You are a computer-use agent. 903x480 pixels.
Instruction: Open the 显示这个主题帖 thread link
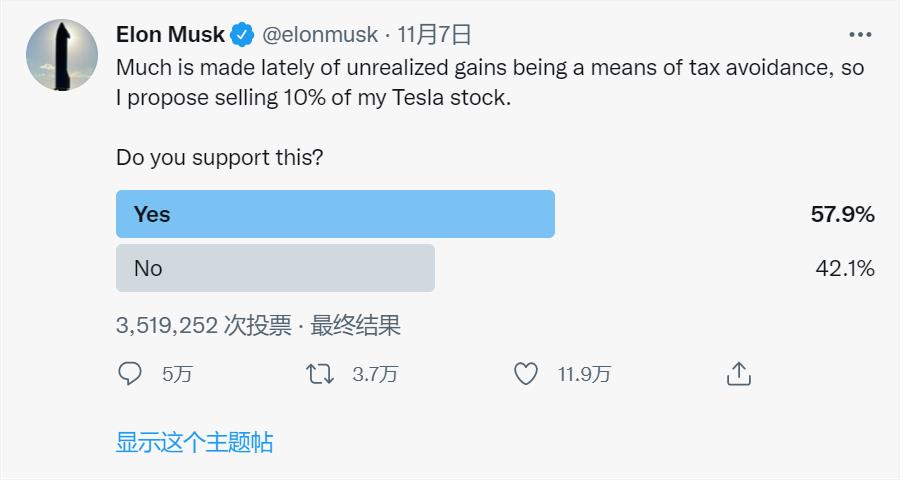[x=194, y=442]
